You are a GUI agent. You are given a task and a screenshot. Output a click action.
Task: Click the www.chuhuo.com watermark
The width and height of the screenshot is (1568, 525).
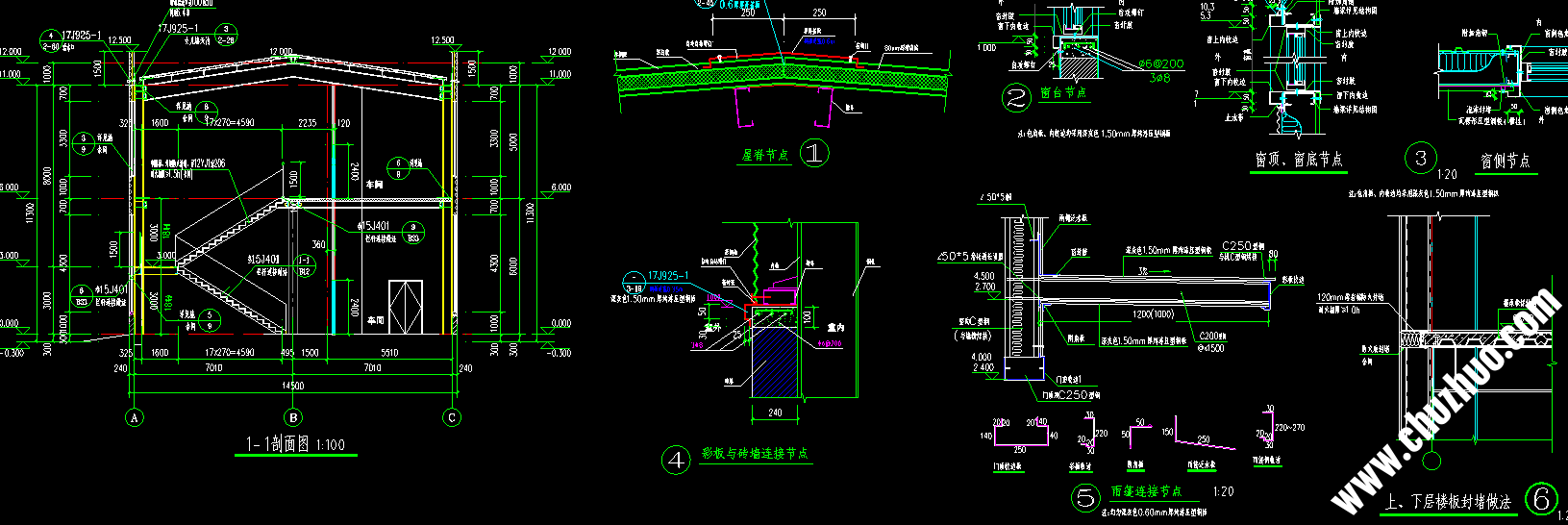click(1447, 400)
